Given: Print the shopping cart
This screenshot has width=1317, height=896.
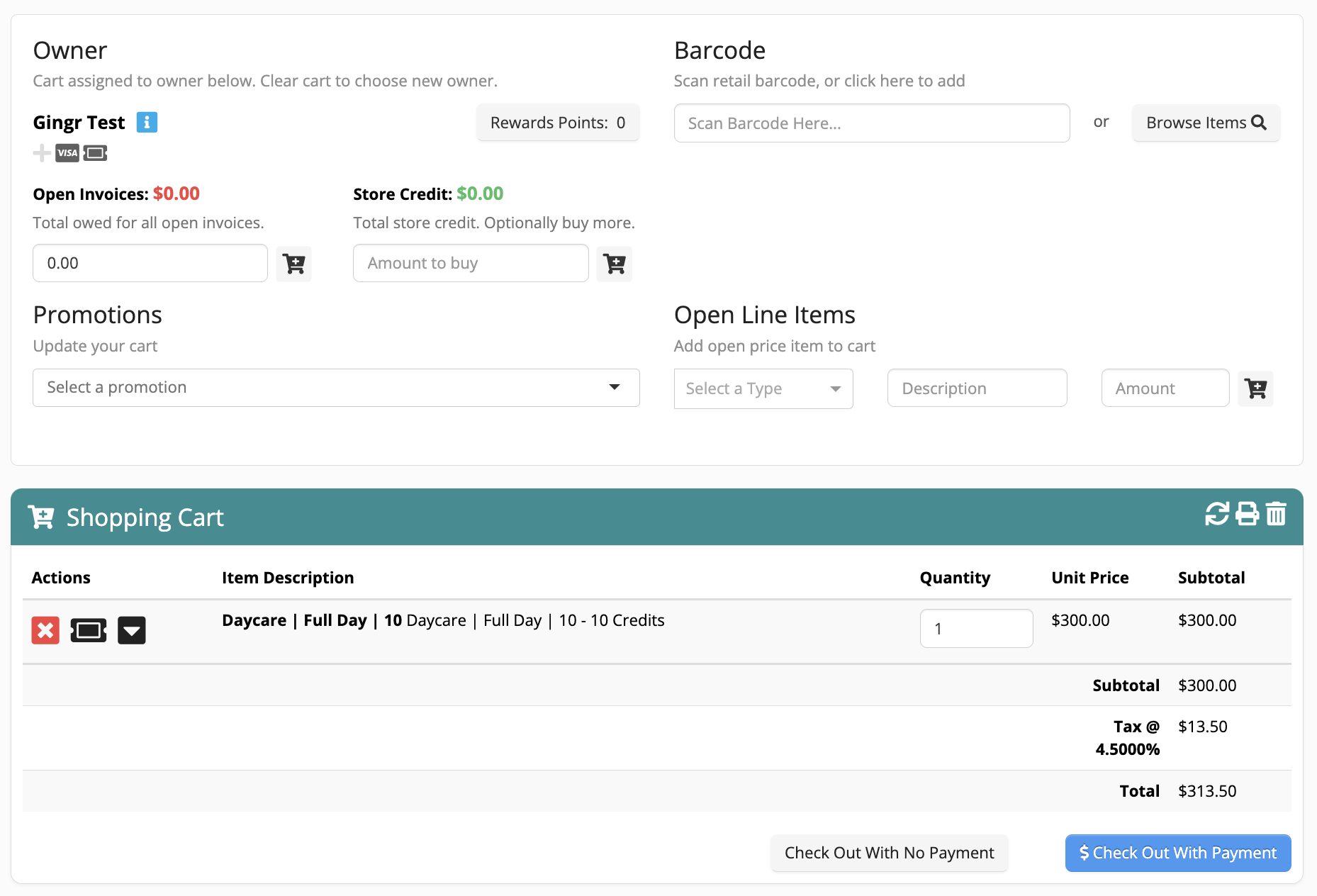Looking at the screenshot, I should 1247,514.
